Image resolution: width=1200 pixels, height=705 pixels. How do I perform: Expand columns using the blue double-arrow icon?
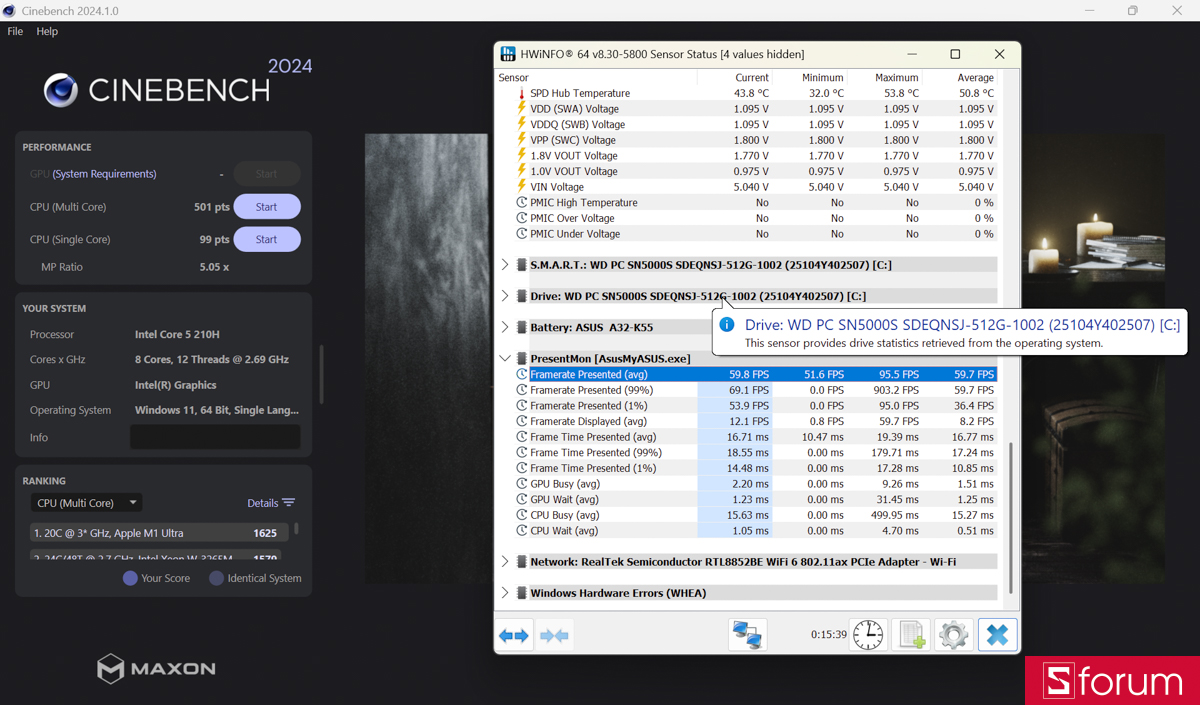click(513, 634)
